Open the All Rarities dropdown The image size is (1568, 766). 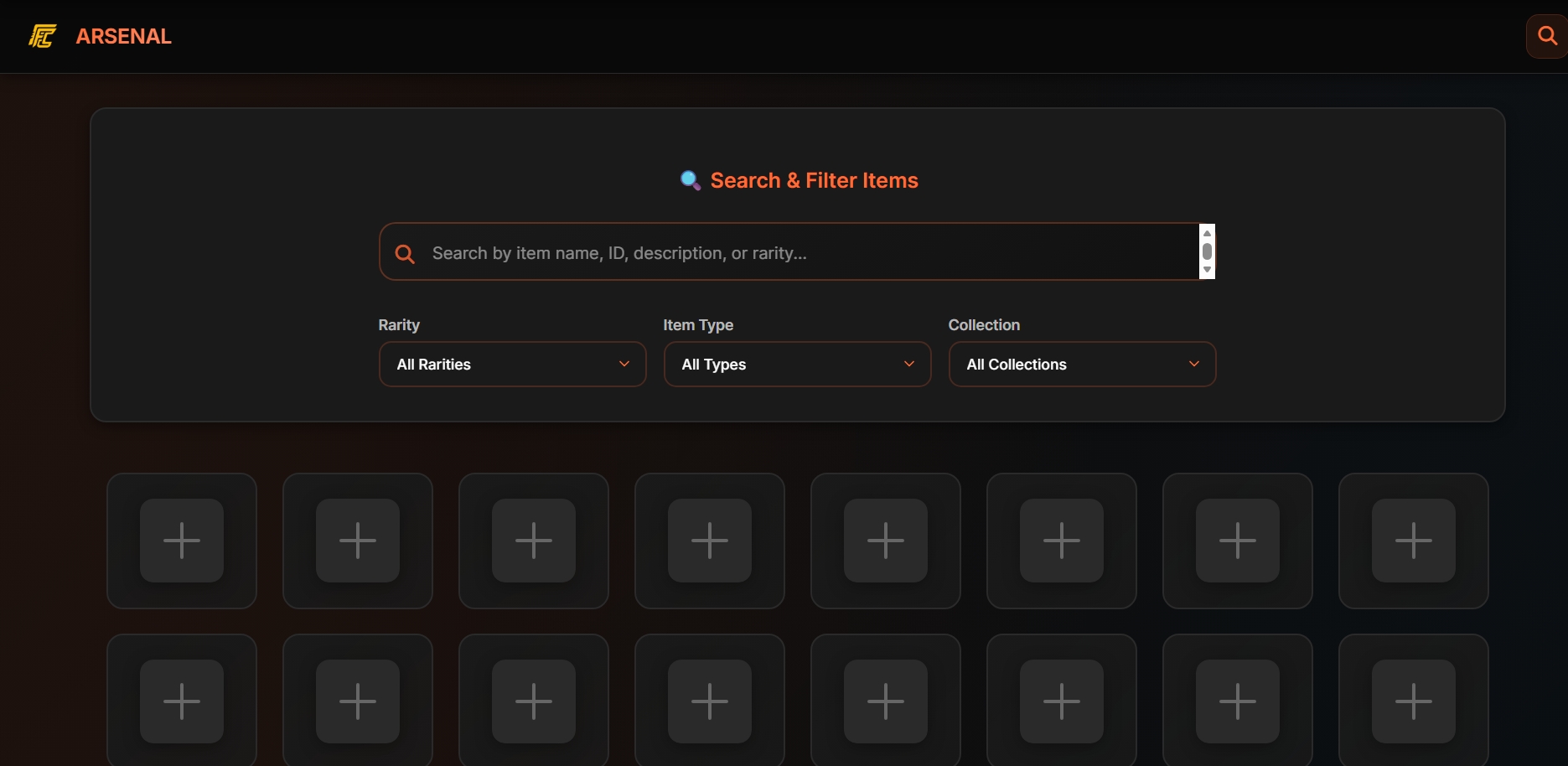click(511, 364)
